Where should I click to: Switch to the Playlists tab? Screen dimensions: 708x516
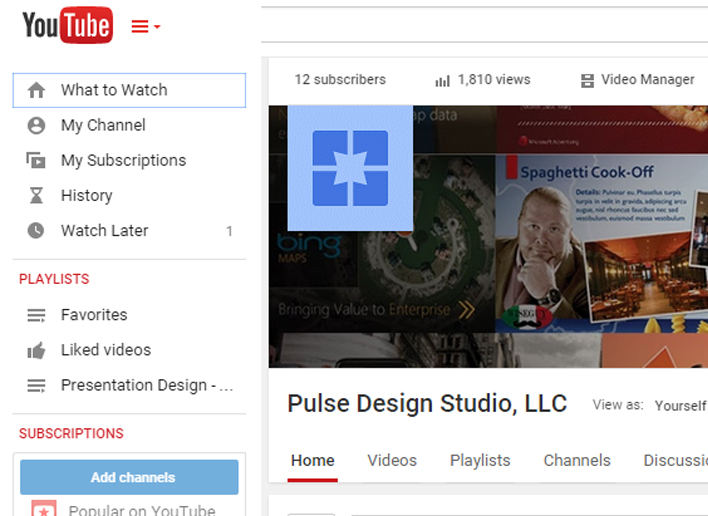tap(480, 460)
